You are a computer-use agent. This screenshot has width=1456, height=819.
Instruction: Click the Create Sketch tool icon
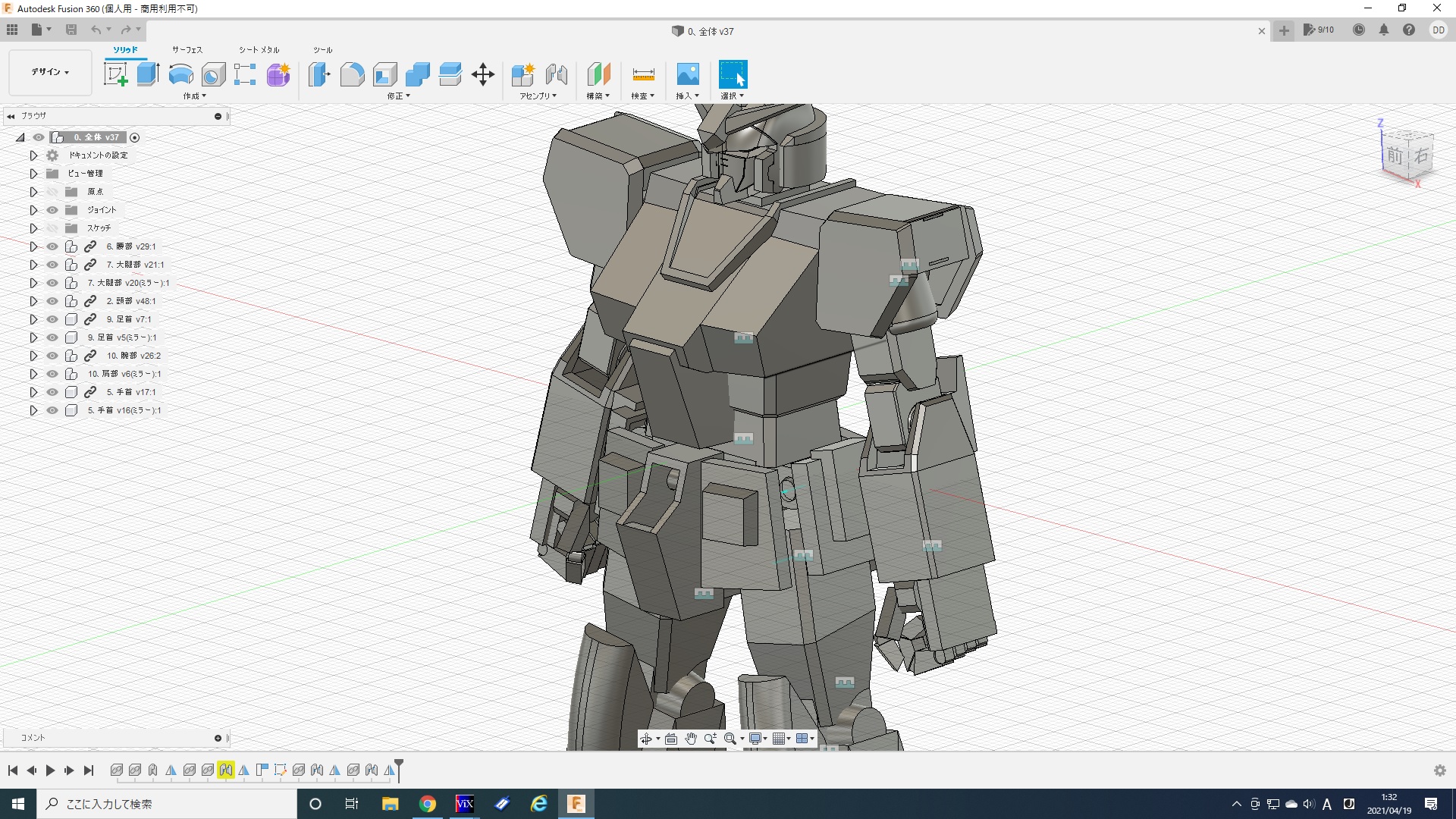[115, 74]
